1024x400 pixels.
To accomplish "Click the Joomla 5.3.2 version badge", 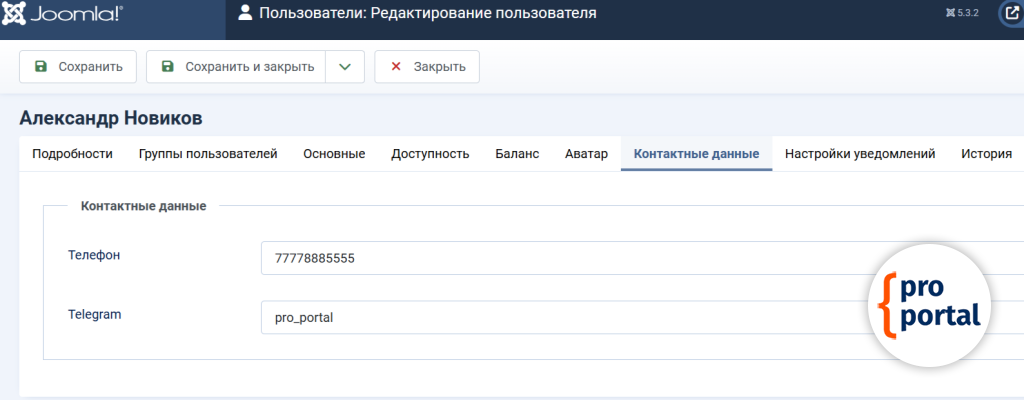I will point(961,14).
